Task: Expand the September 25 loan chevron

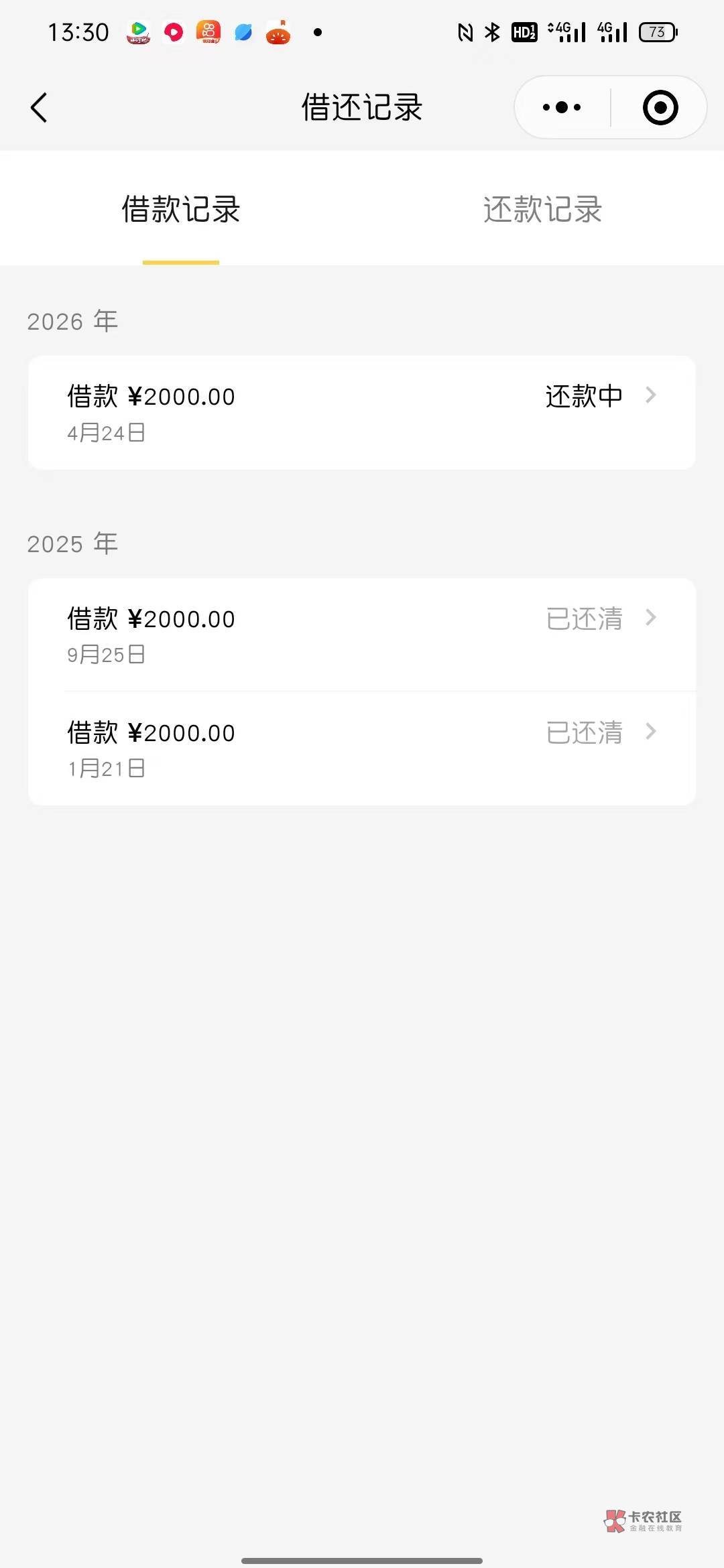Action: point(650,618)
